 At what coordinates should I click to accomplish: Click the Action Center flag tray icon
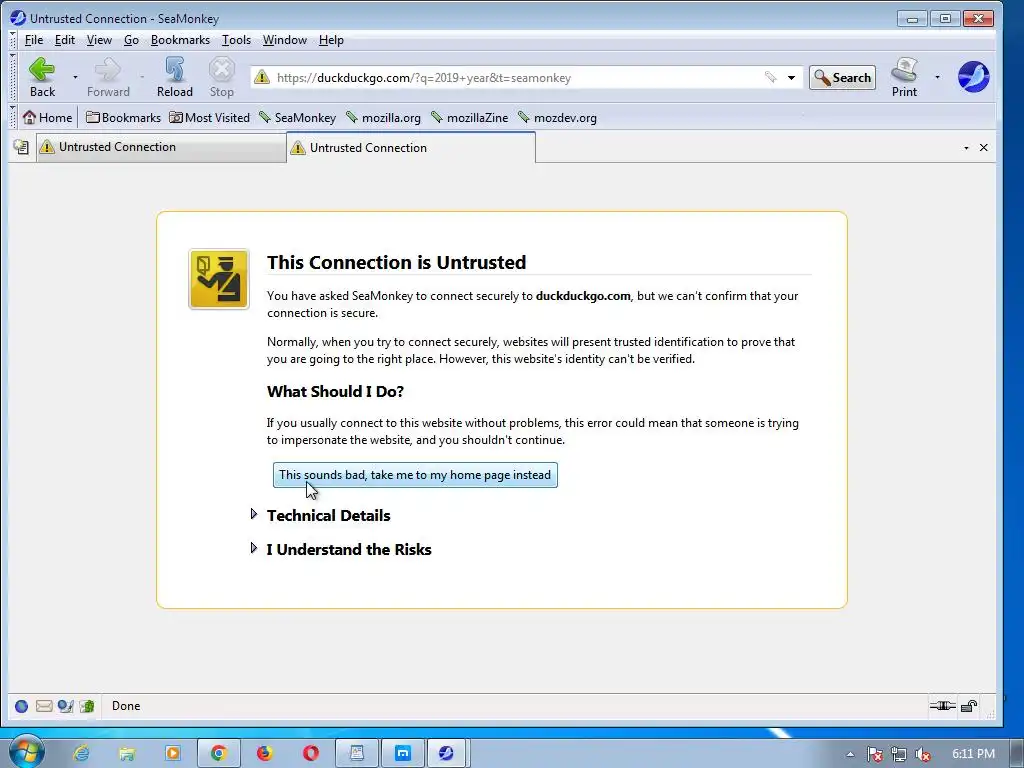coord(874,754)
